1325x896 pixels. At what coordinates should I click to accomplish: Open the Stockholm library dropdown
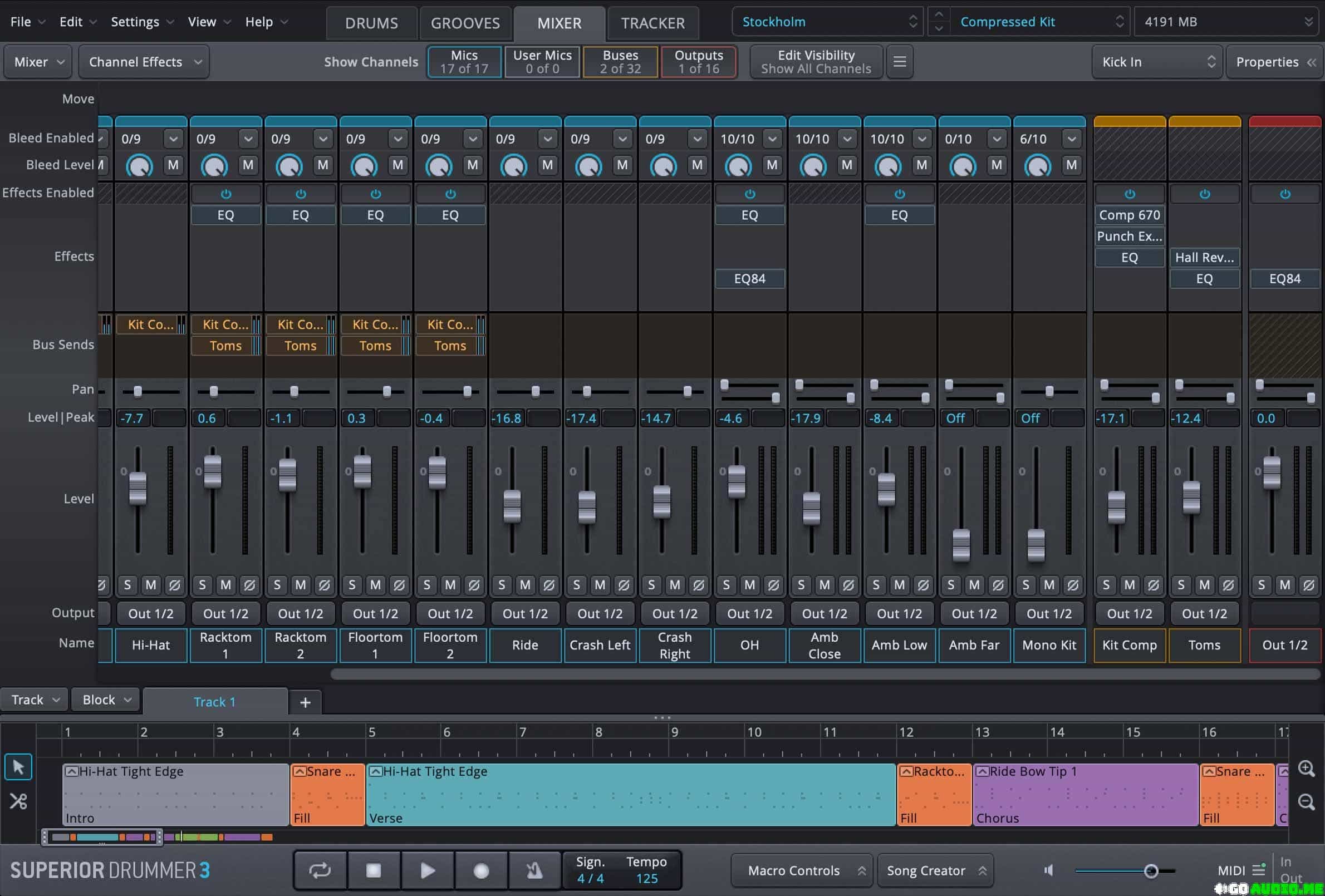click(827, 22)
